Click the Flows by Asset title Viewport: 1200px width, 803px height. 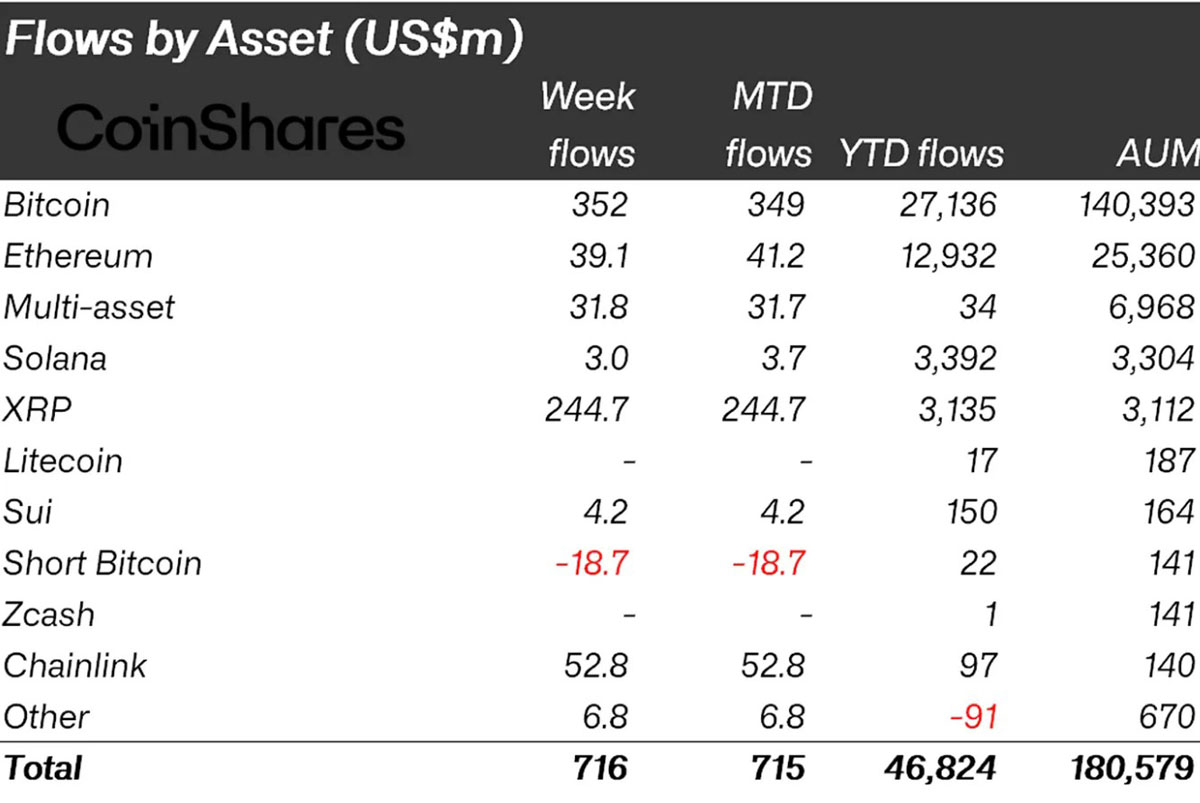[264, 41]
